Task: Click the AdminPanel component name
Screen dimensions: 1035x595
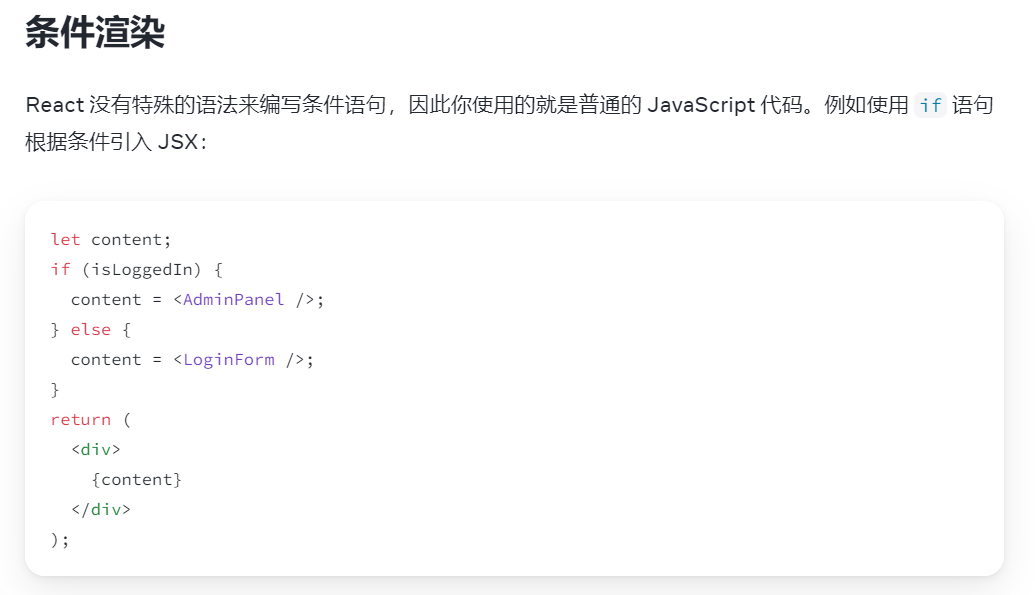Action: click(233, 300)
